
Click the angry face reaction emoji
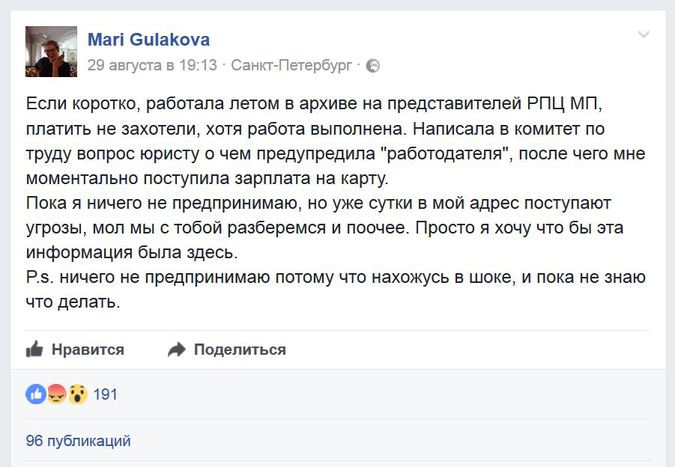(x=57, y=394)
